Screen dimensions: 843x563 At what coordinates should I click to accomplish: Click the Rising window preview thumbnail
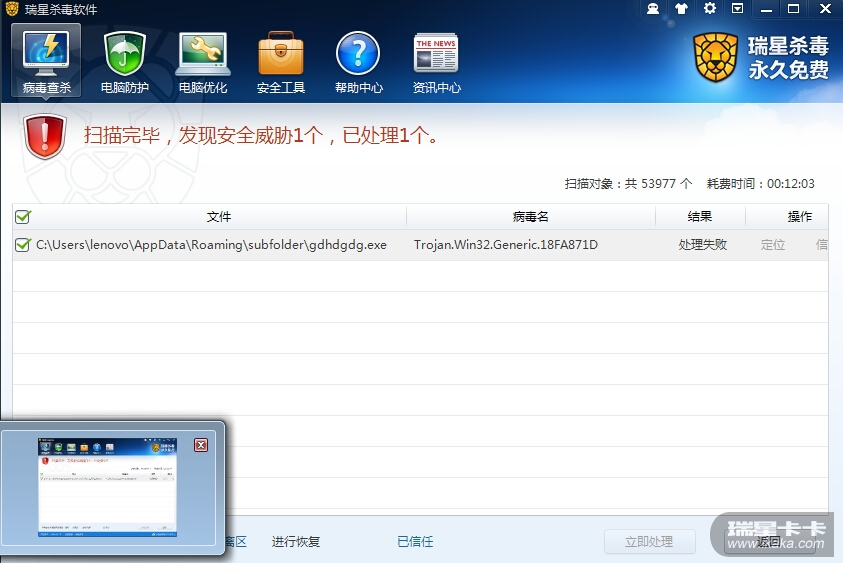tap(108, 488)
